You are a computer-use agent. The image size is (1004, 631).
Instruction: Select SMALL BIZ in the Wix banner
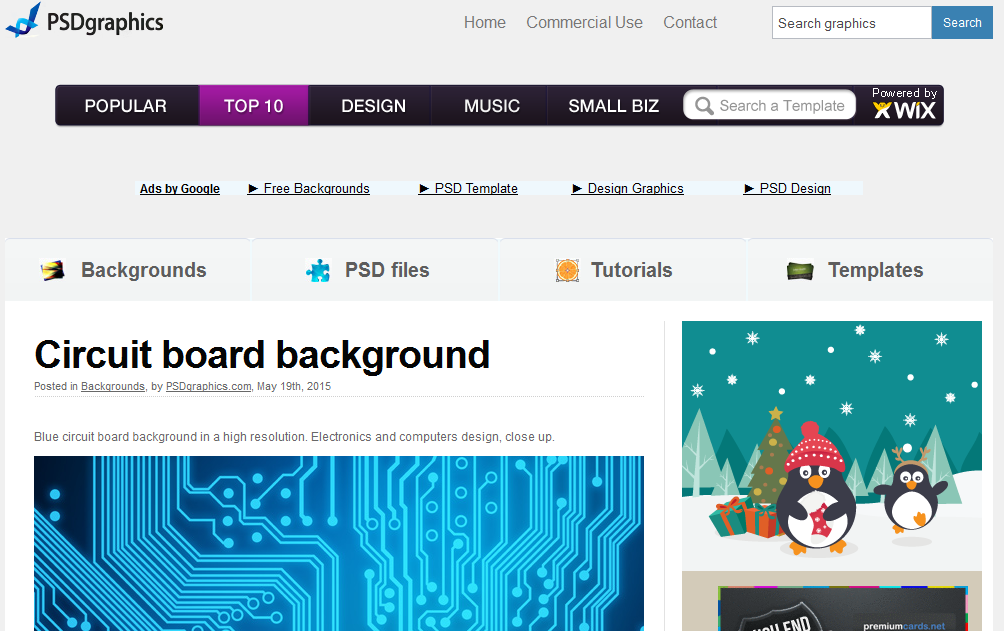tap(613, 106)
